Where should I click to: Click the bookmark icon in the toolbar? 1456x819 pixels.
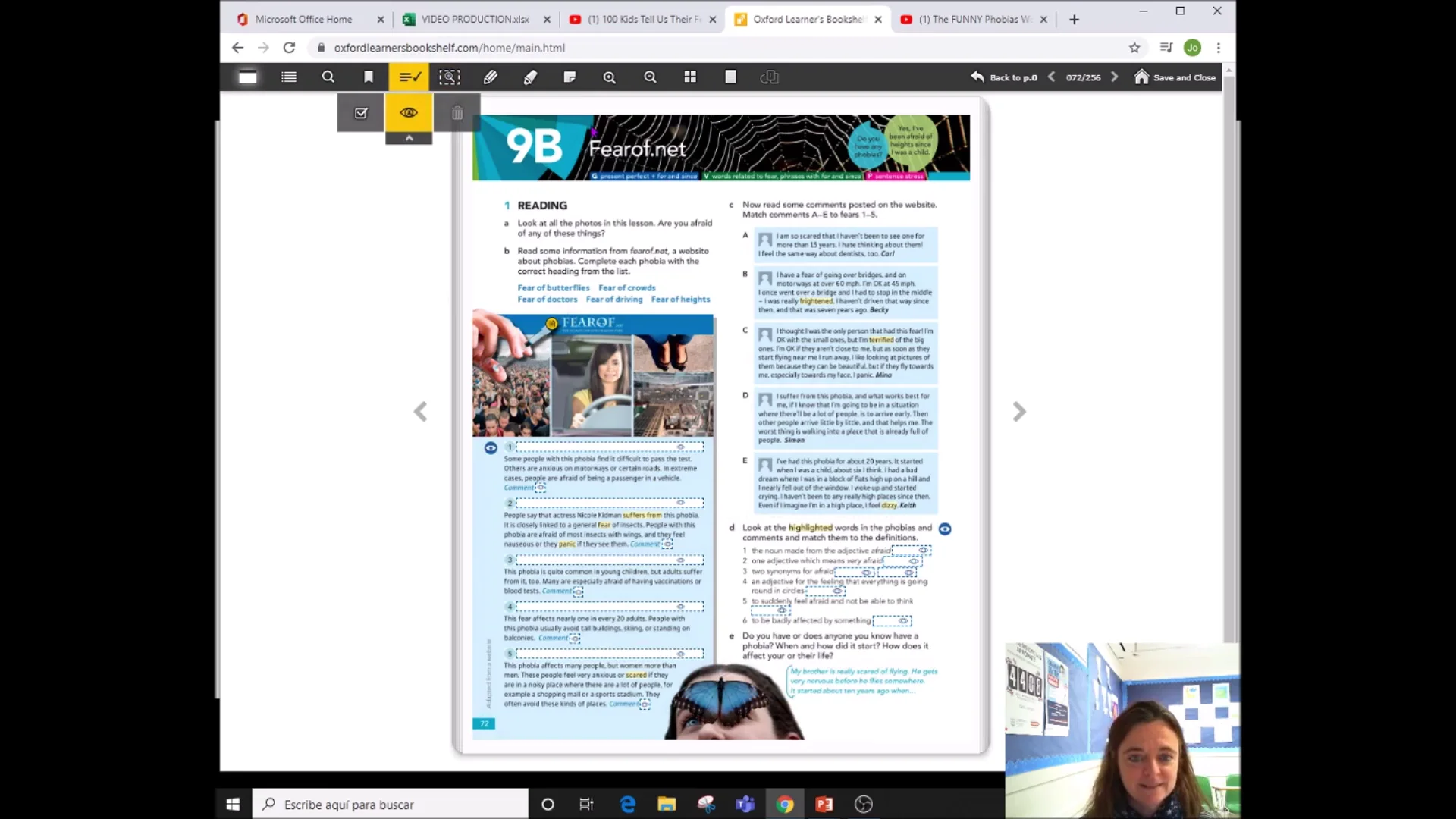pos(369,77)
